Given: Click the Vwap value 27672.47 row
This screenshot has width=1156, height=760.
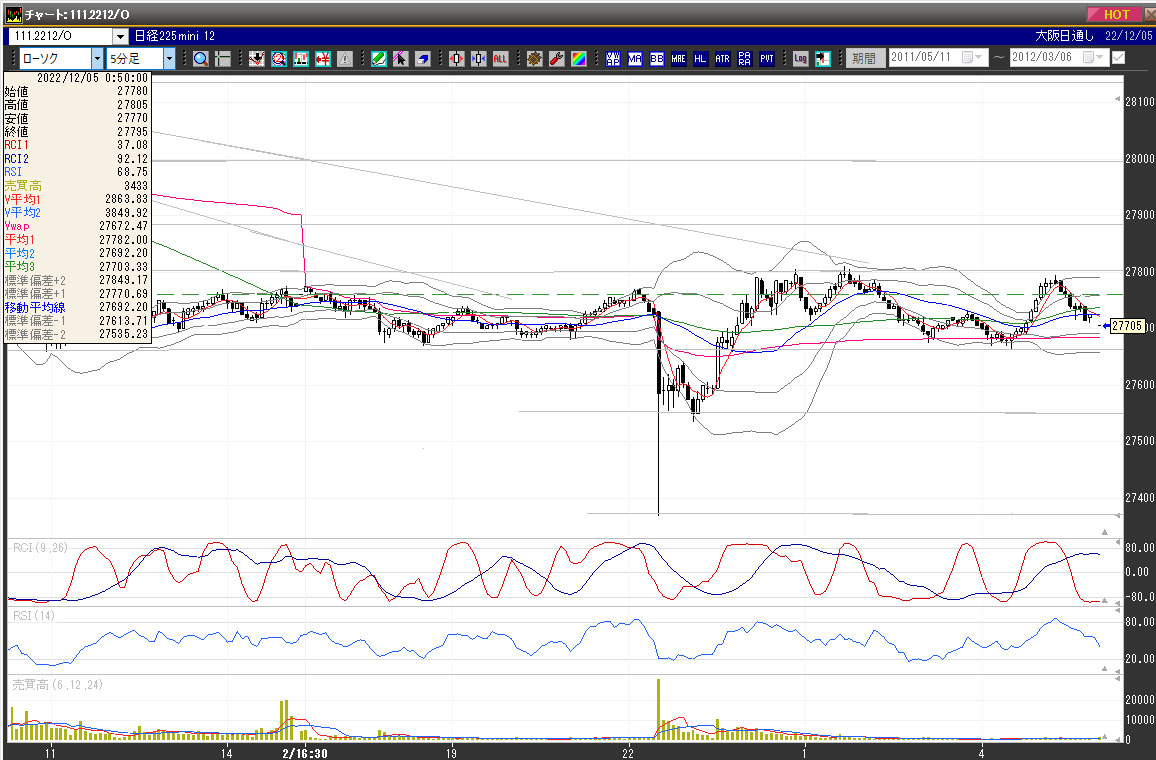Looking at the screenshot, I should 76,226.
